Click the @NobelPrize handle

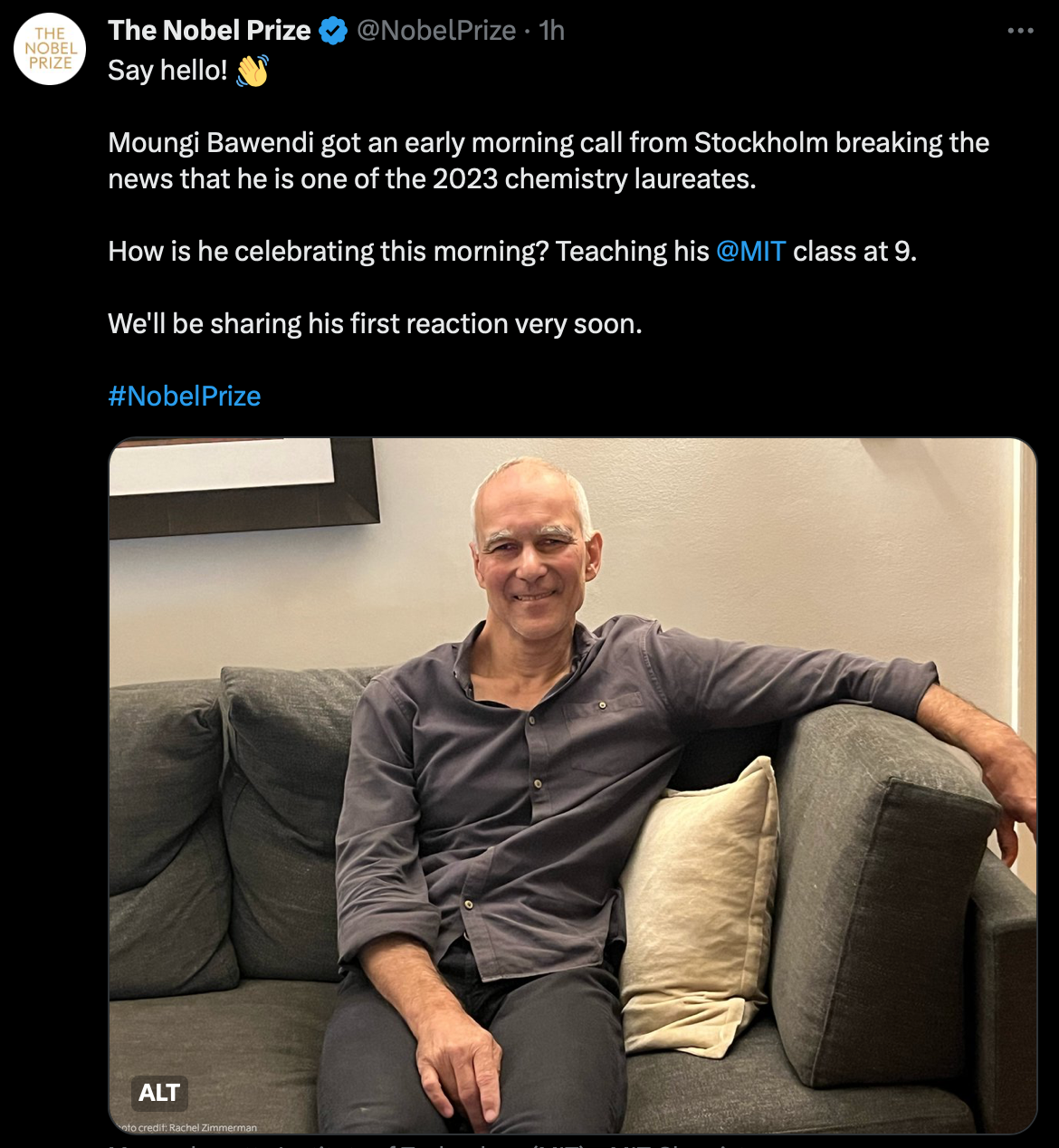(436, 31)
